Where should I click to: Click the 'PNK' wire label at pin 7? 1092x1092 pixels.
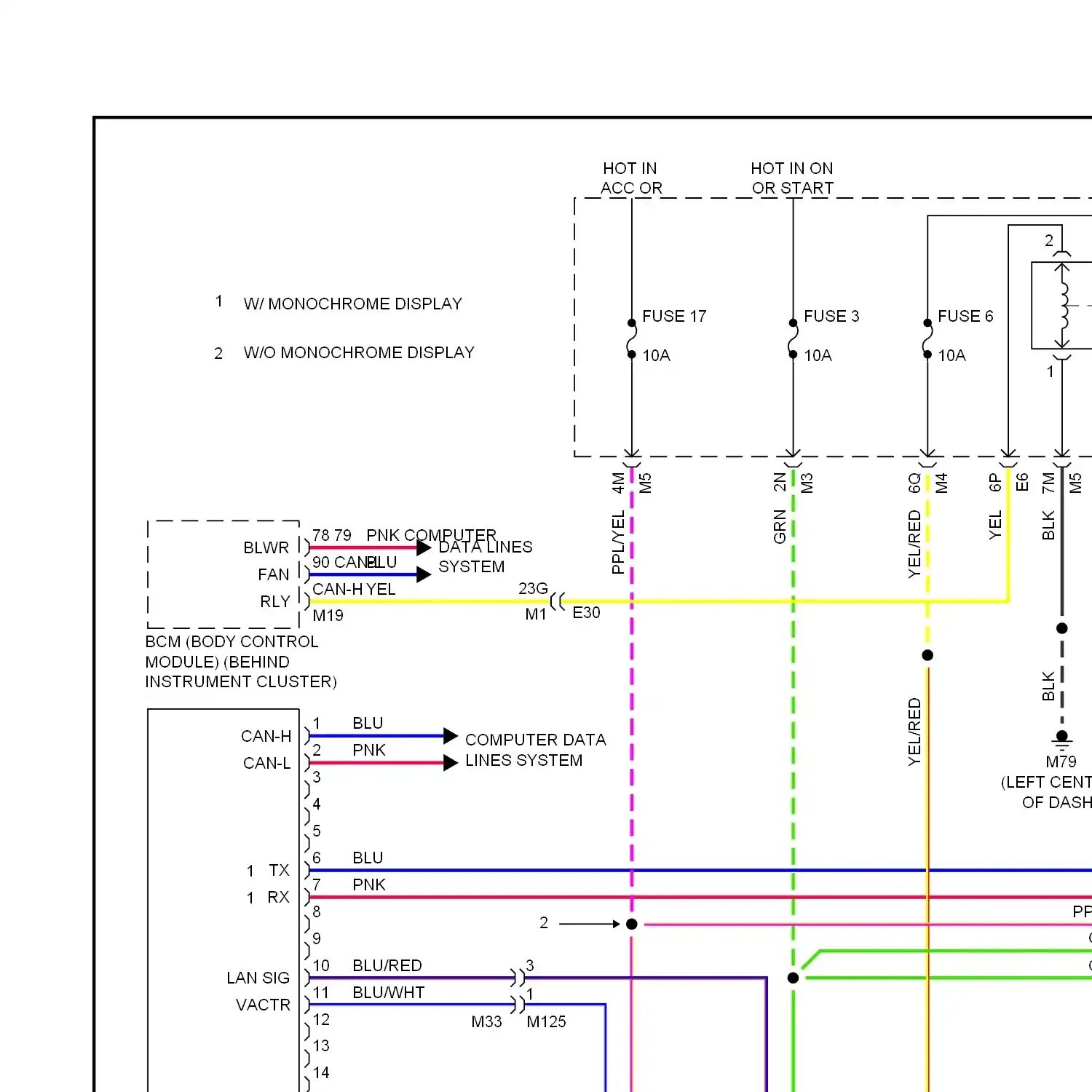(369, 885)
